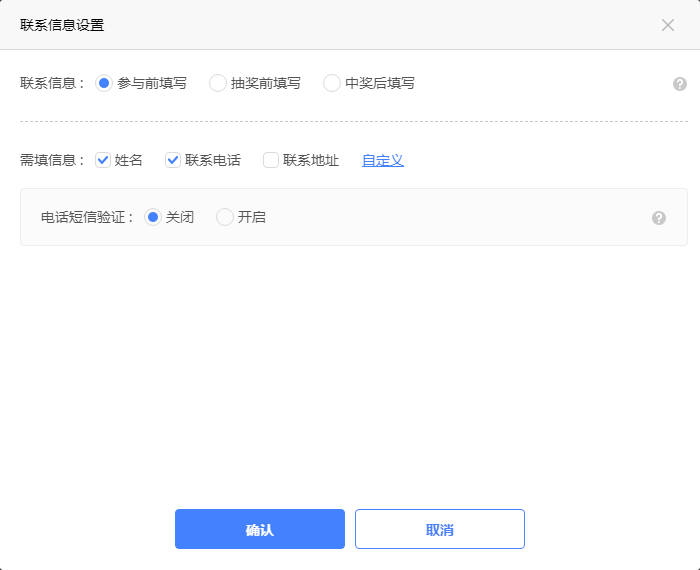Image resolution: width=700 pixels, height=570 pixels.
Task: Close the 联系信息设置 dialog with X icon
Action: point(668,25)
